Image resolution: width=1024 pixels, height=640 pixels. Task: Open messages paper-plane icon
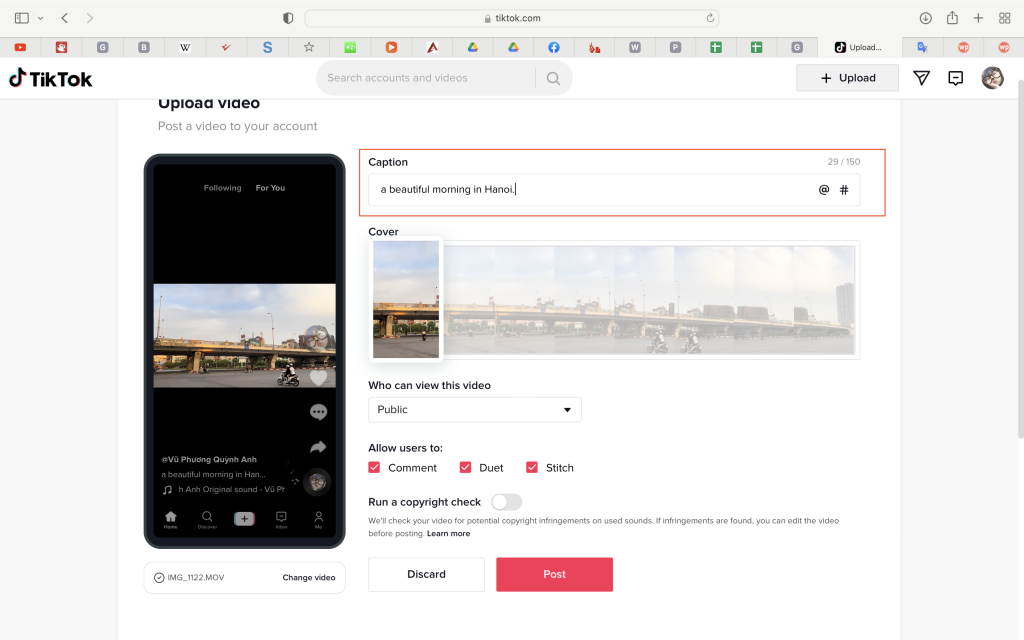click(x=921, y=78)
